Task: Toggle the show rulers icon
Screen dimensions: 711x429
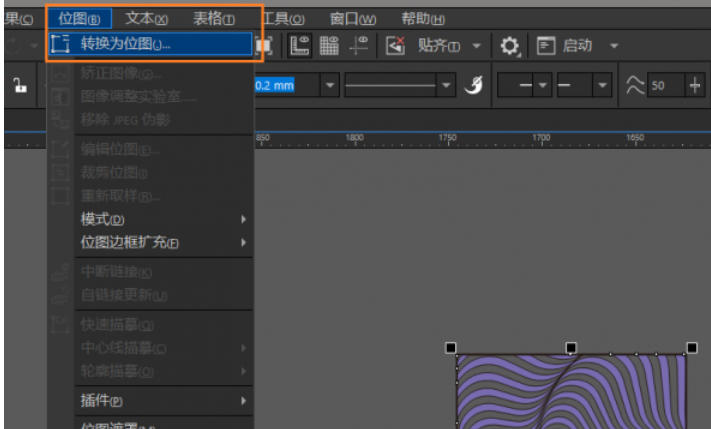Action: [x=300, y=45]
